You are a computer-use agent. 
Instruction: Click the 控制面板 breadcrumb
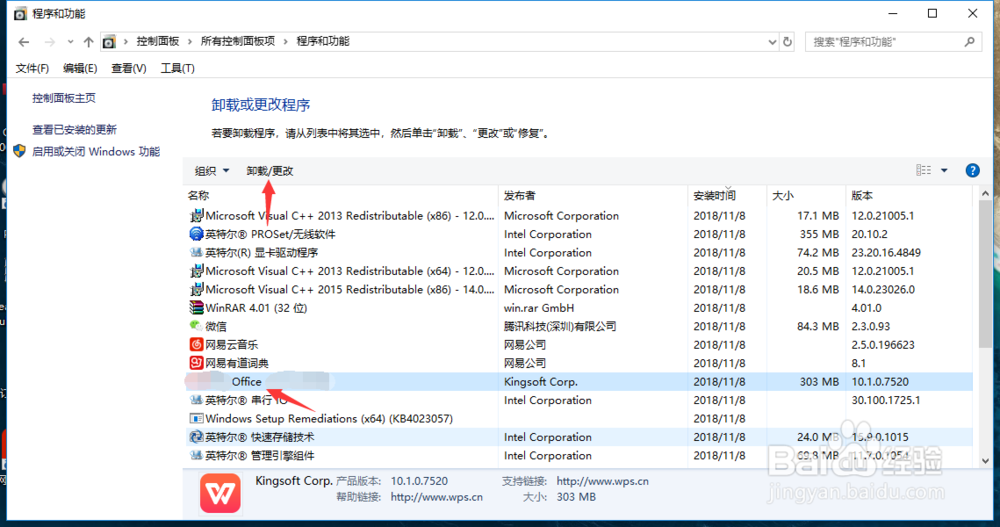click(x=158, y=41)
